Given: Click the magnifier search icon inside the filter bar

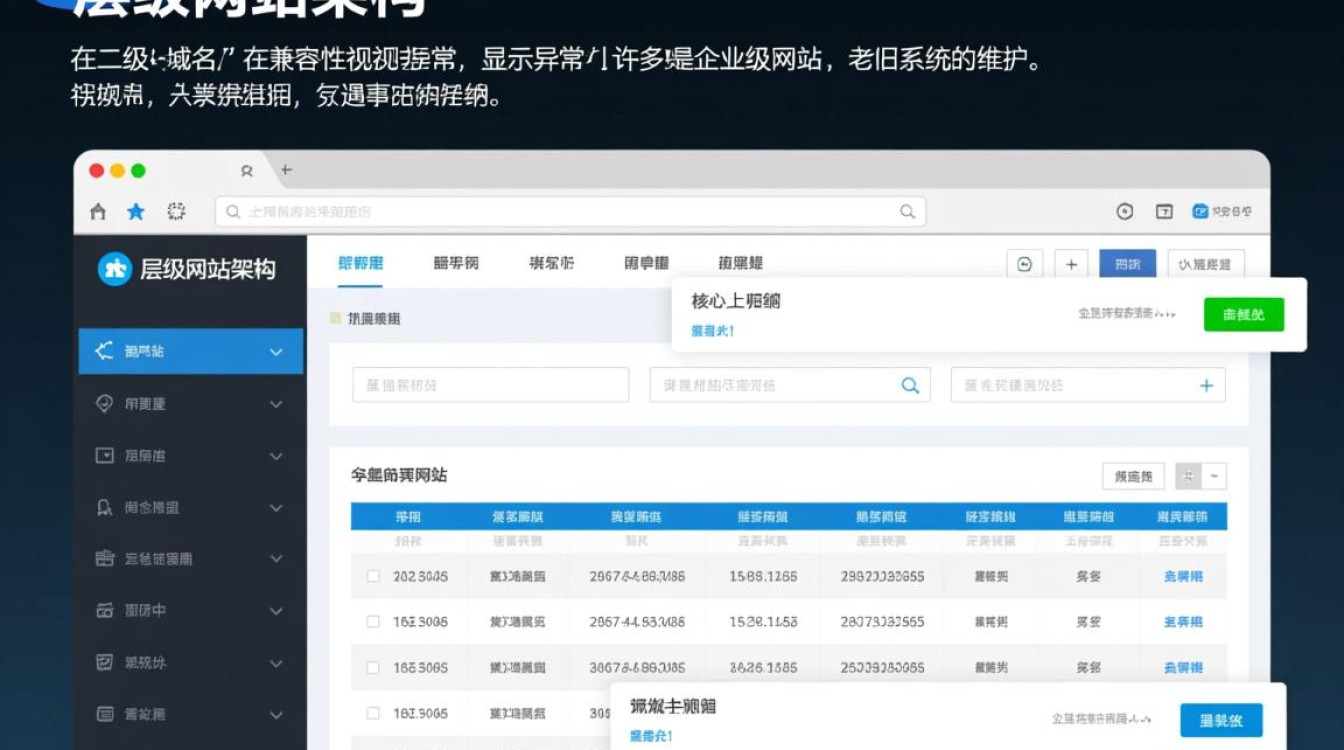Looking at the screenshot, I should [x=909, y=384].
